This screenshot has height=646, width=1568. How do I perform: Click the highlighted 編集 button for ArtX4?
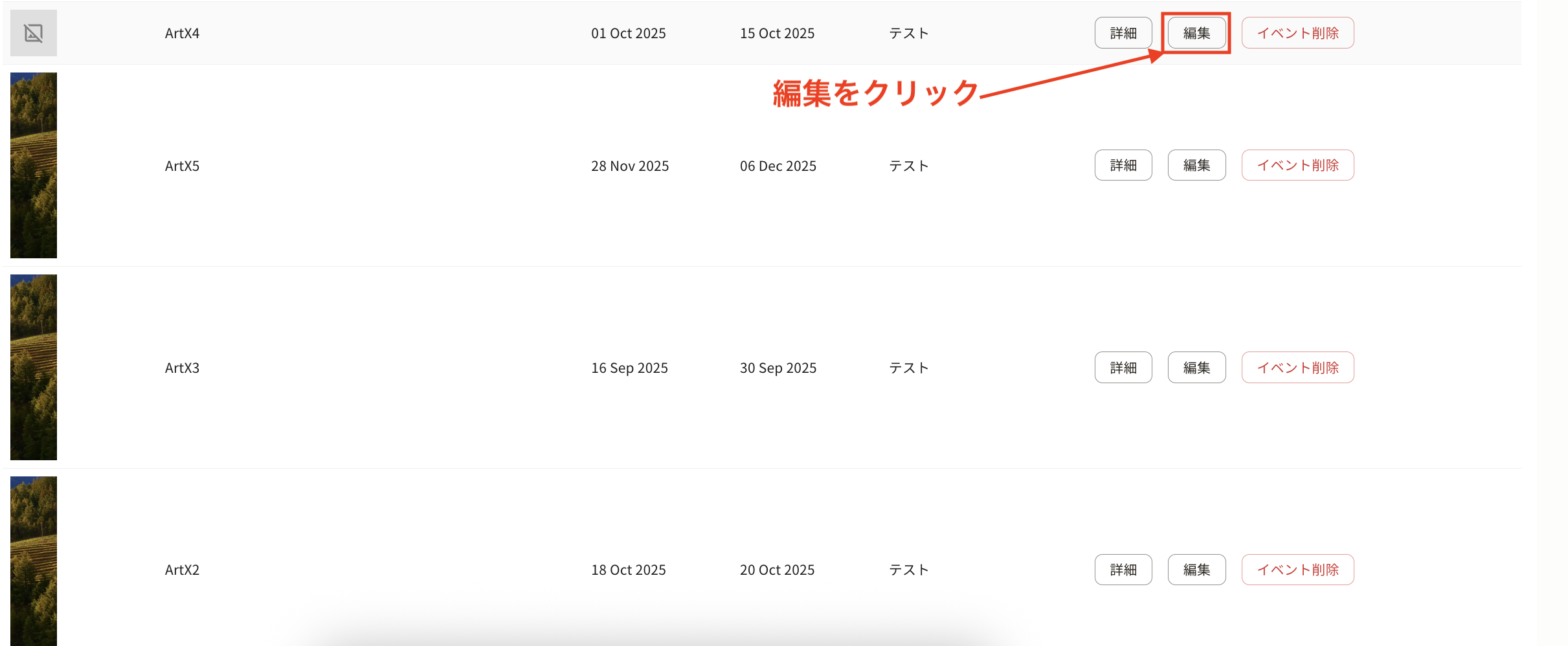click(1196, 32)
